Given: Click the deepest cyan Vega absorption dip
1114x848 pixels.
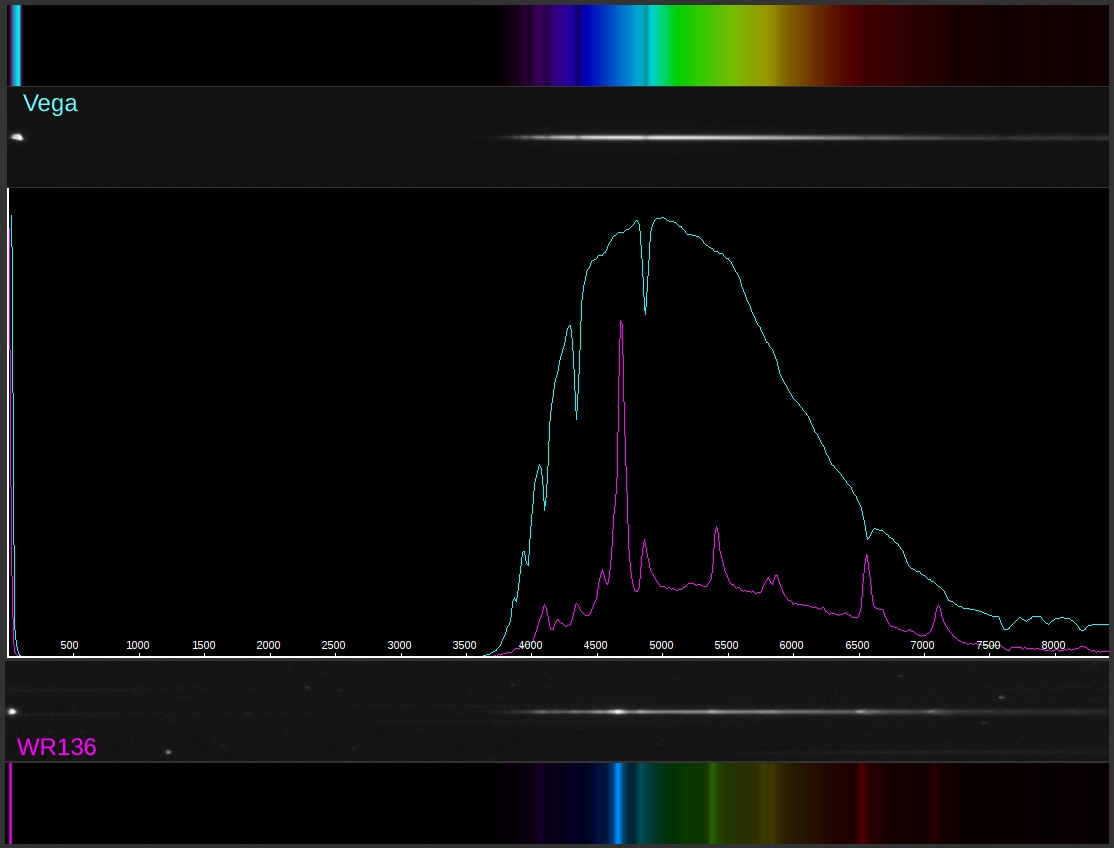Looking at the screenshot, I should [x=576, y=418].
